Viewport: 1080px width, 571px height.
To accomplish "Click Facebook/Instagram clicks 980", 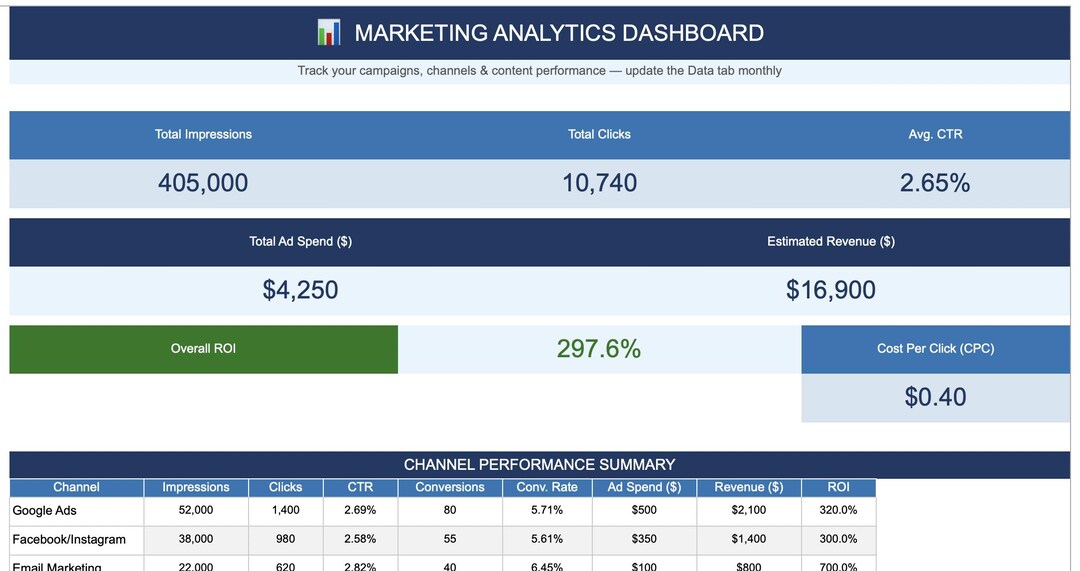I will tap(285, 539).
